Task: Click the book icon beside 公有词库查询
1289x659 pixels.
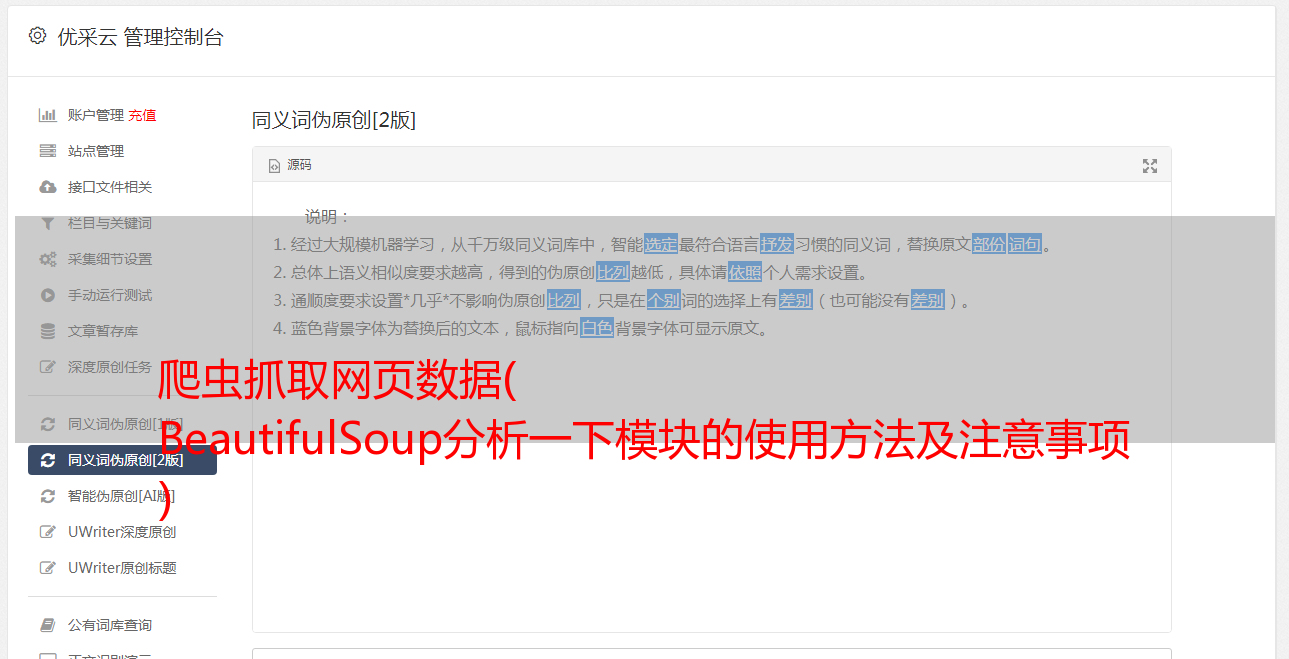Action: click(47, 625)
